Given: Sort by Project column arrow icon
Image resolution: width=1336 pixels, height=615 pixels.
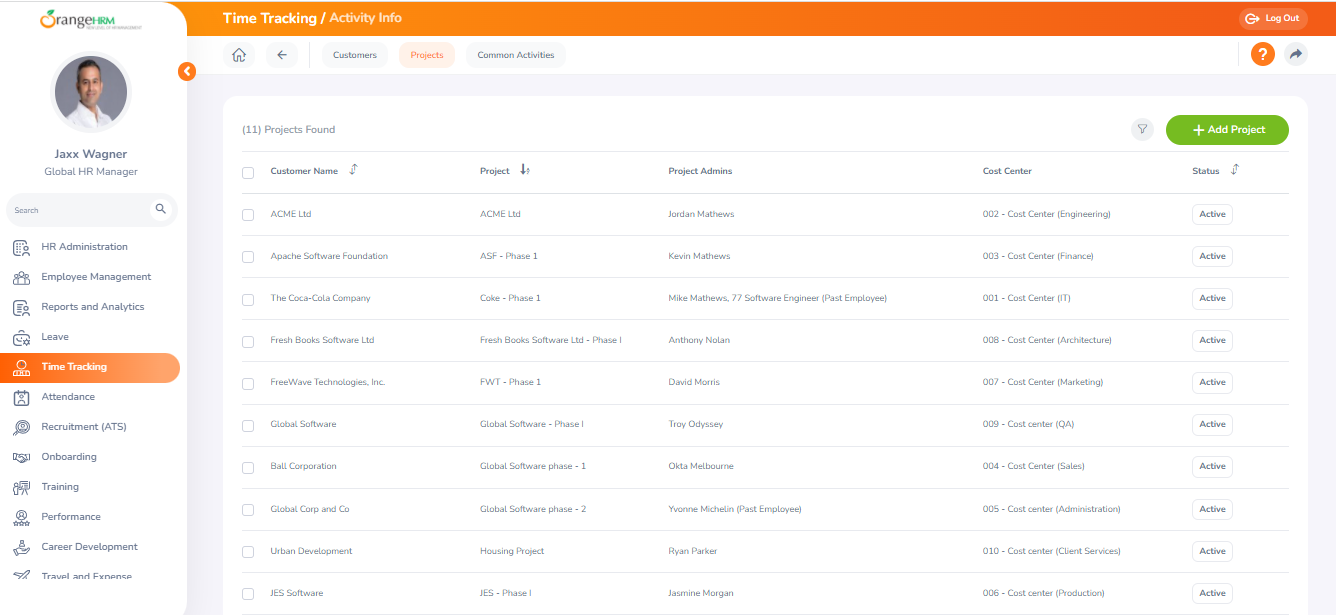Looking at the screenshot, I should [524, 170].
